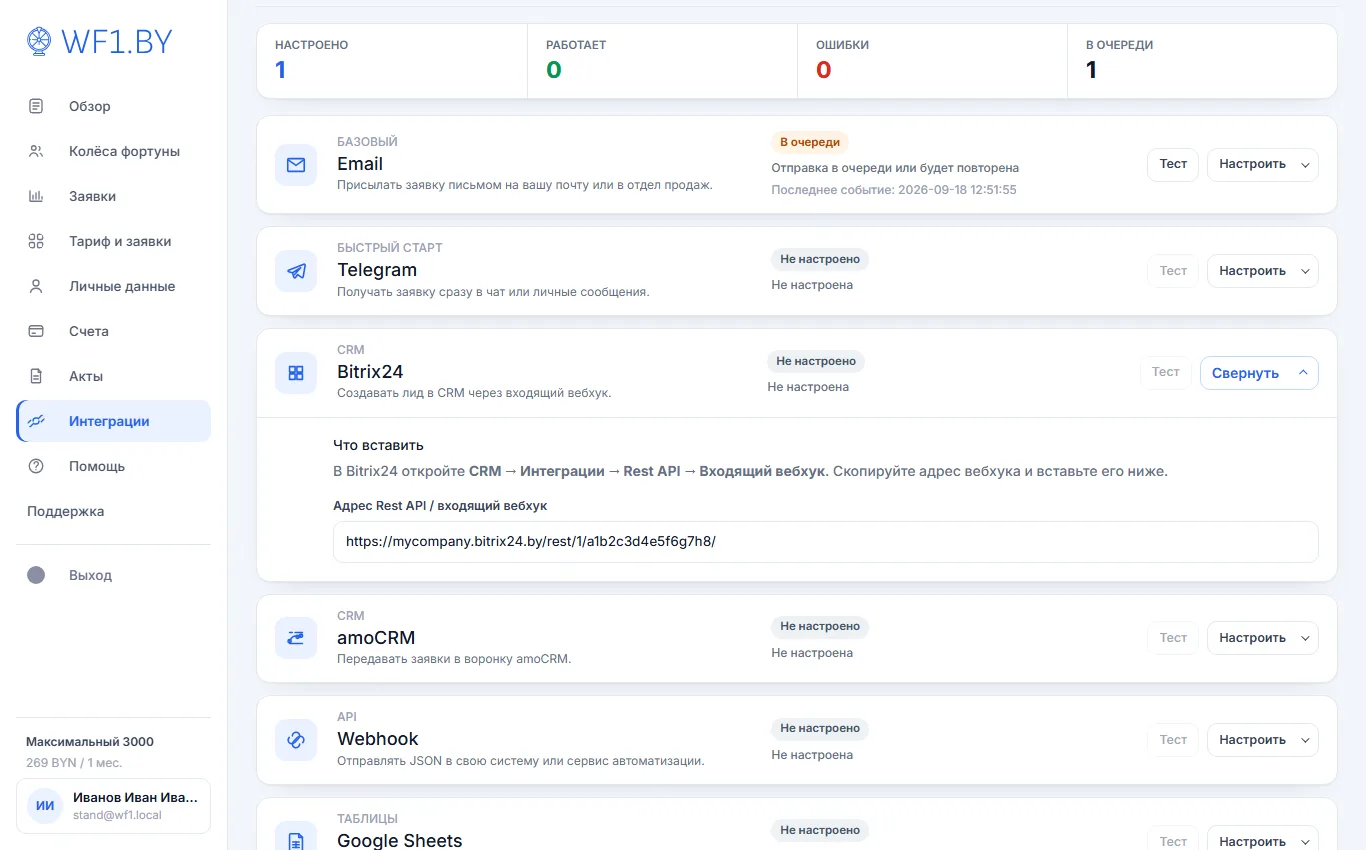1366x850 pixels.
Task: Click the Google Sheets document icon
Action: coord(296,841)
